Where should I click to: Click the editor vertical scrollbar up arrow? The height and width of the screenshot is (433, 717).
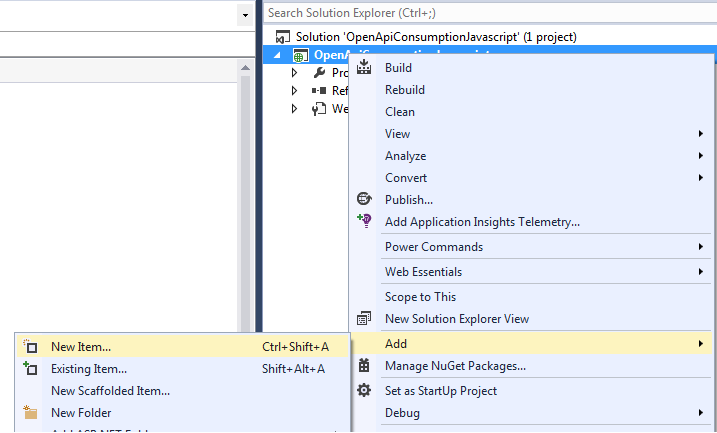[245, 68]
